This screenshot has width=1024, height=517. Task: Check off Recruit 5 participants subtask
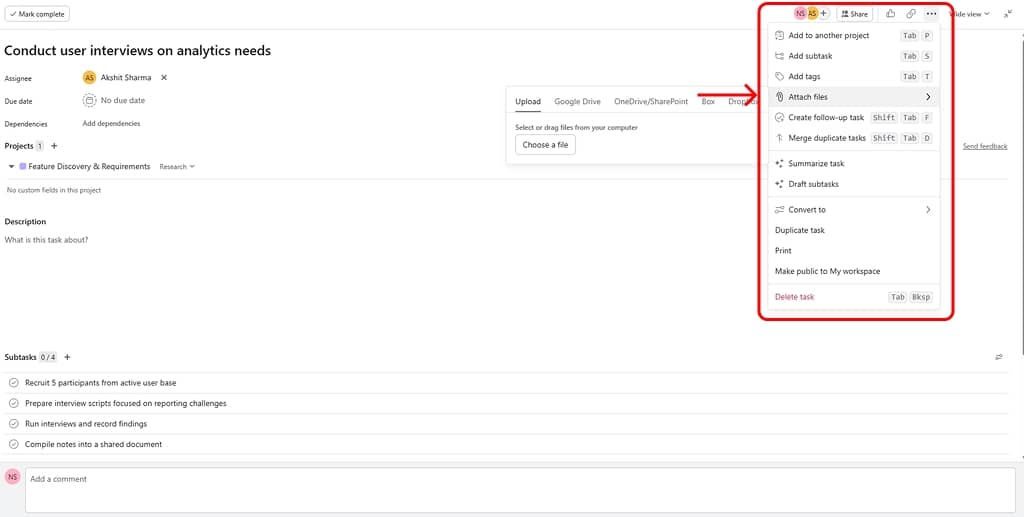point(14,383)
